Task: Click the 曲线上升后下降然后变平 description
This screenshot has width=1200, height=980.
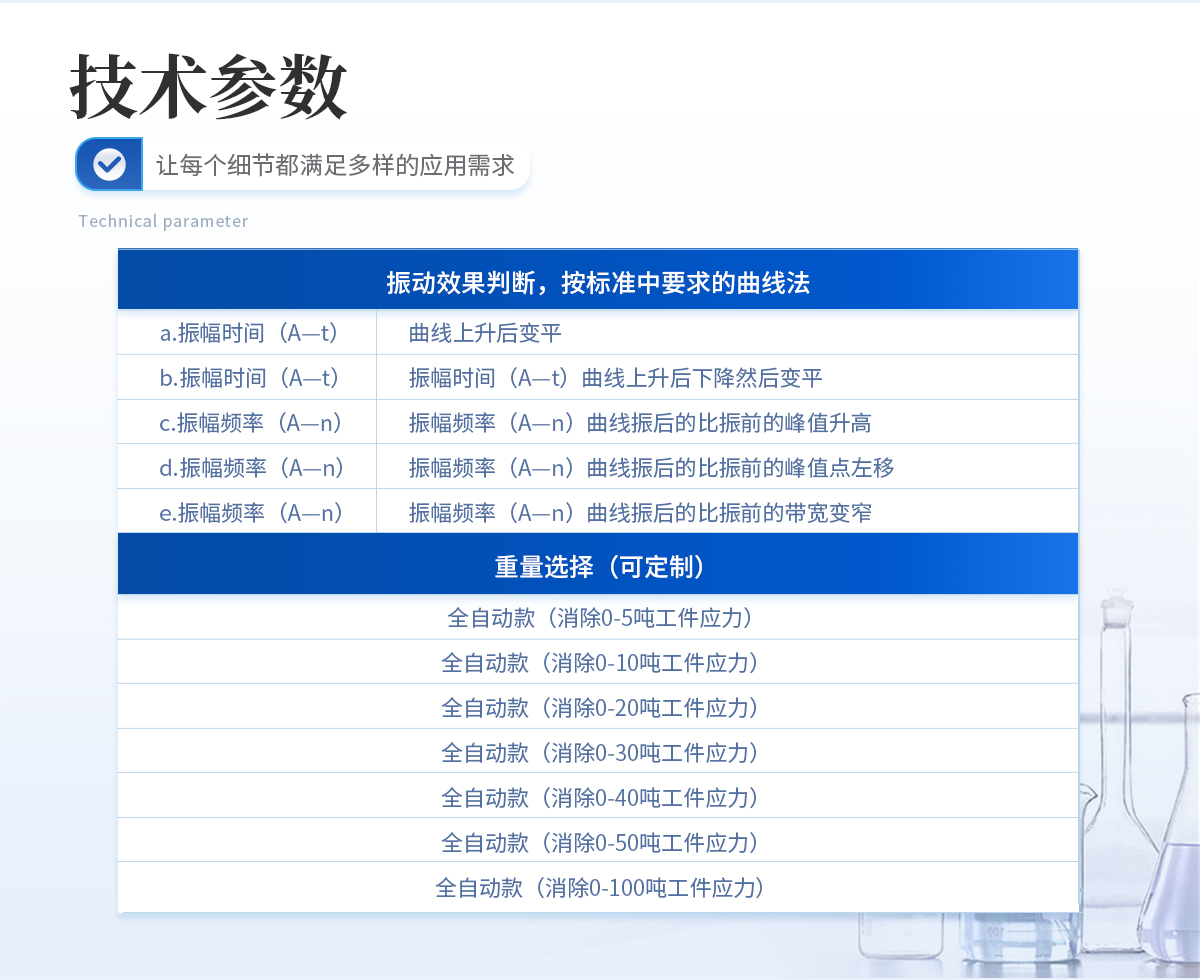Action: pos(615,378)
